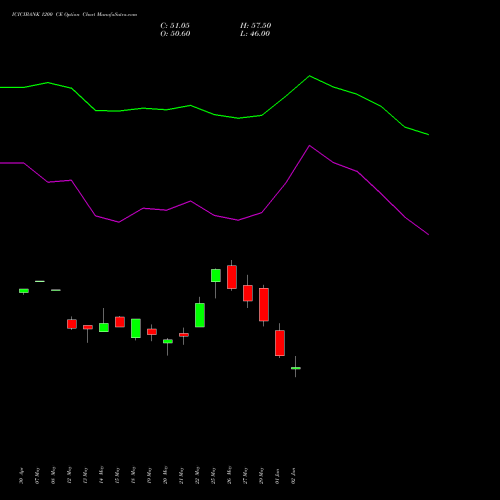Click the low value L: 46.00
Screen dimensions: 500x500
(x=255, y=34)
